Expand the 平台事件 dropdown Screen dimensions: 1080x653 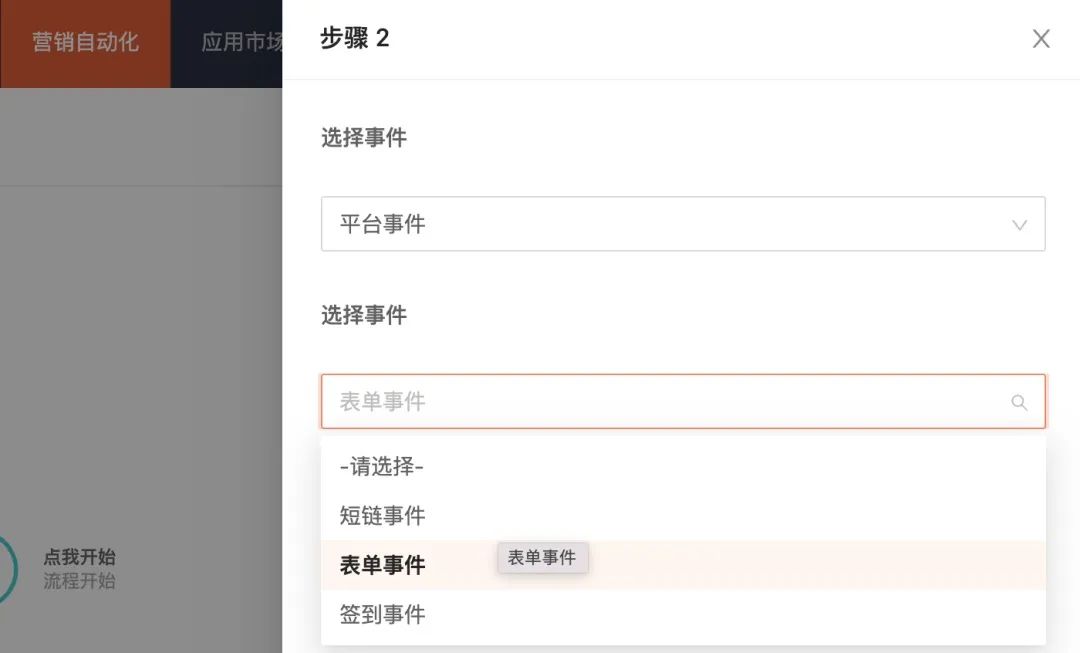click(682, 224)
